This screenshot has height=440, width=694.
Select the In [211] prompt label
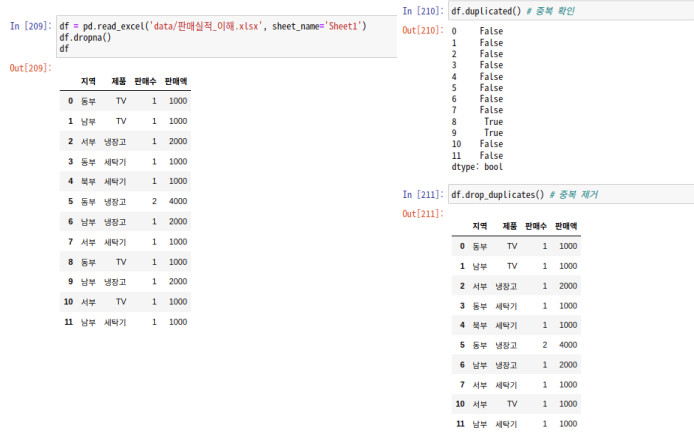point(423,195)
